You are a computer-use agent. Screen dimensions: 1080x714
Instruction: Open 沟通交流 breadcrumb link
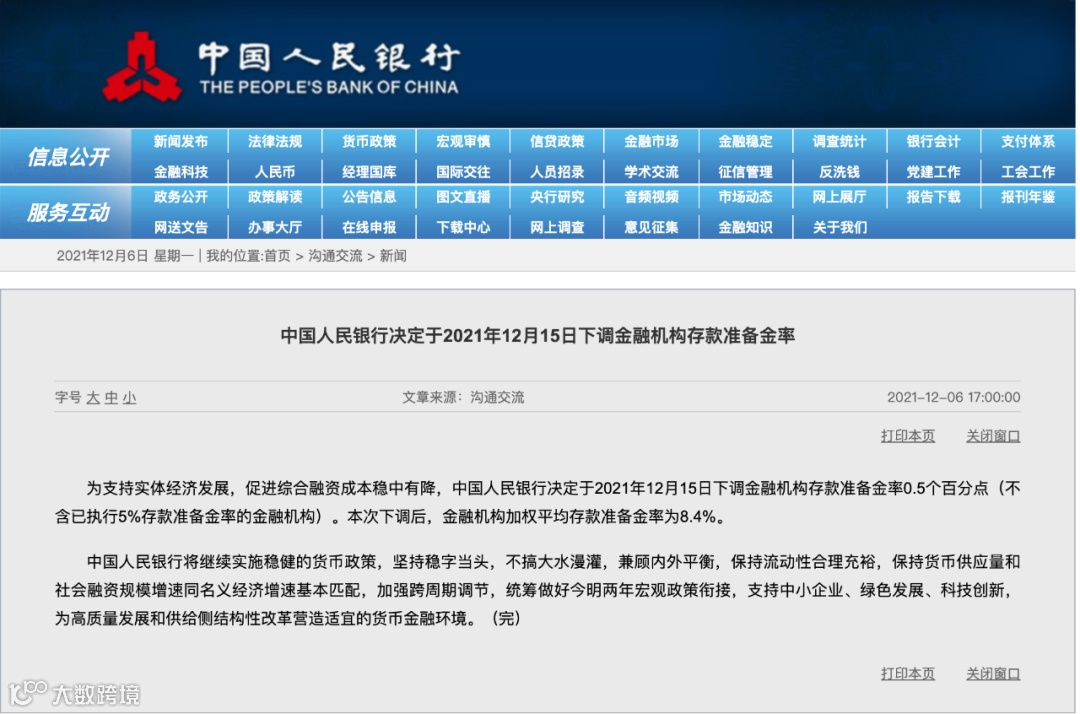click(x=335, y=256)
